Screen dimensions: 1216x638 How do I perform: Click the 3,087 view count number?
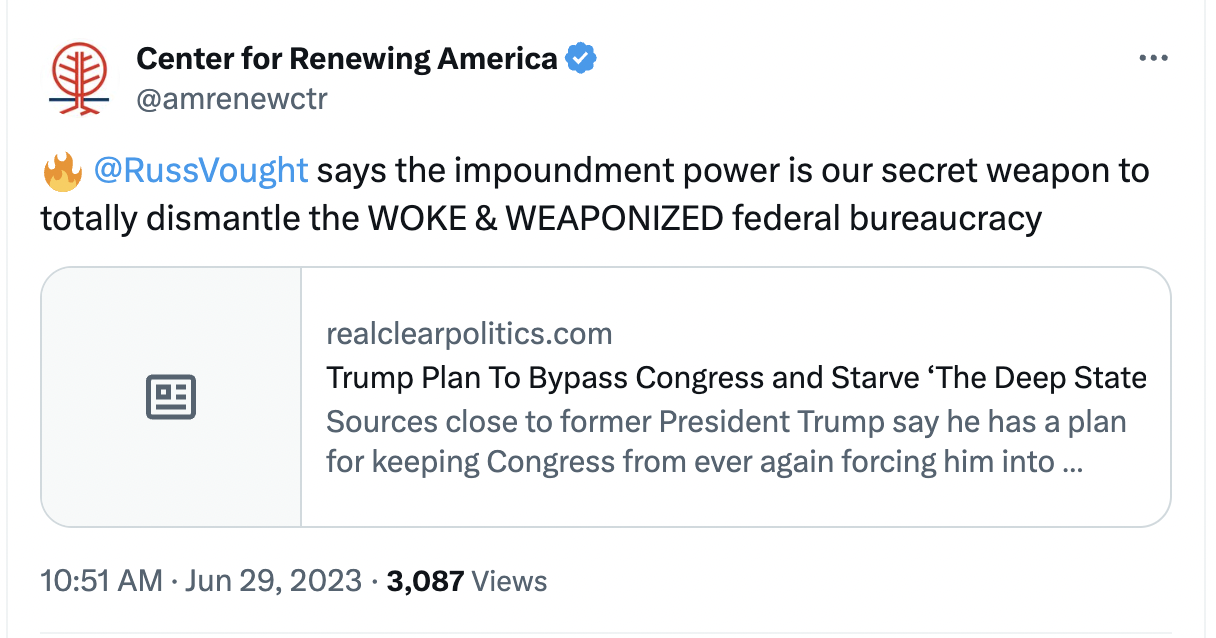(x=424, y=581)
